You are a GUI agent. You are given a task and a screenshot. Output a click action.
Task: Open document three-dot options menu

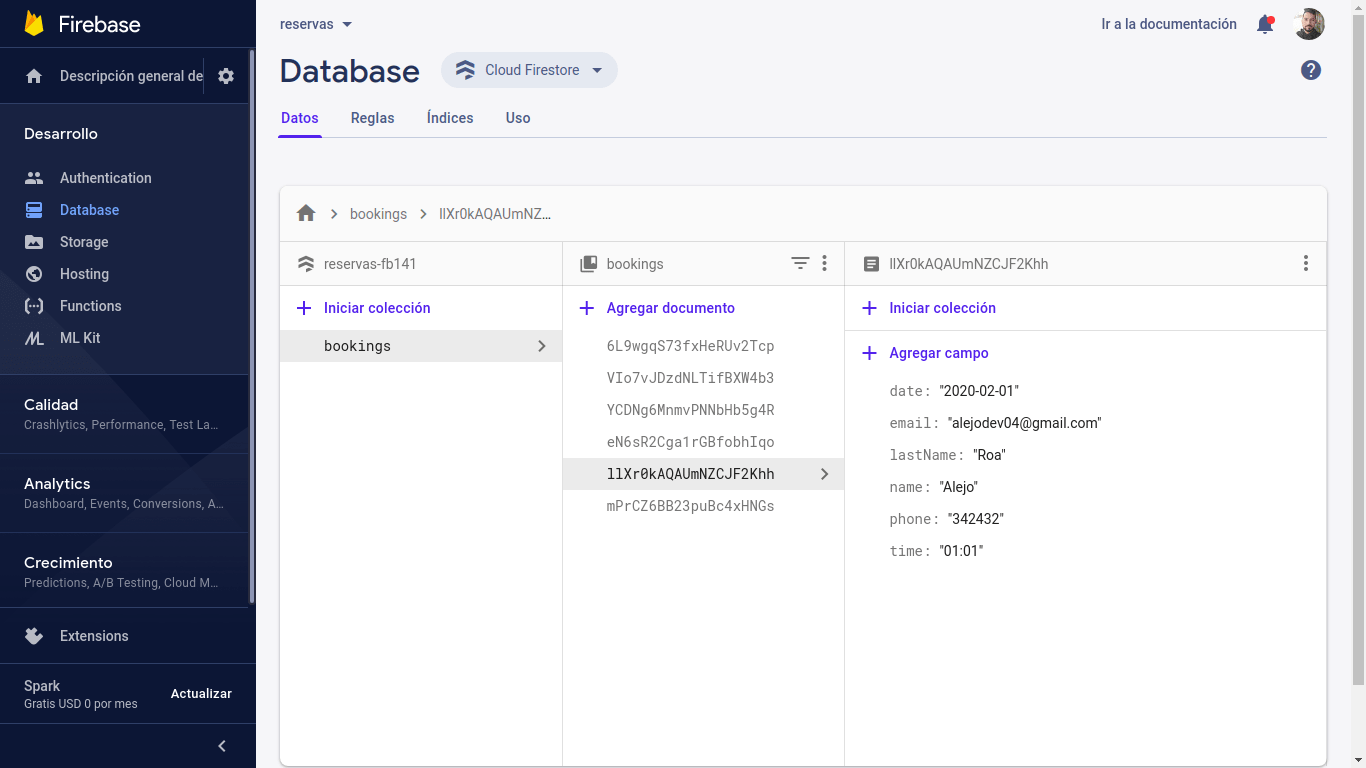tap(1305, 263)
